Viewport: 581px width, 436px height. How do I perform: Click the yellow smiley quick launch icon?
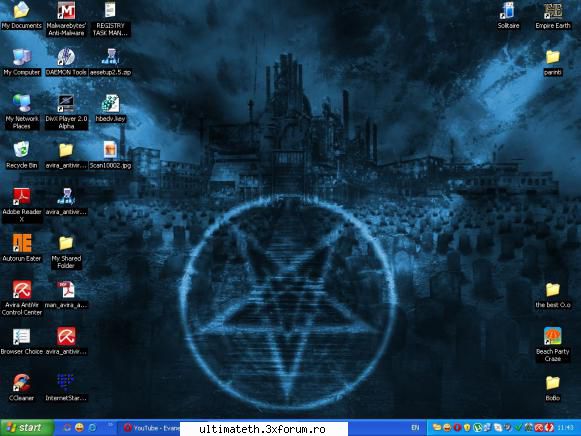click(x=79, y=427)
